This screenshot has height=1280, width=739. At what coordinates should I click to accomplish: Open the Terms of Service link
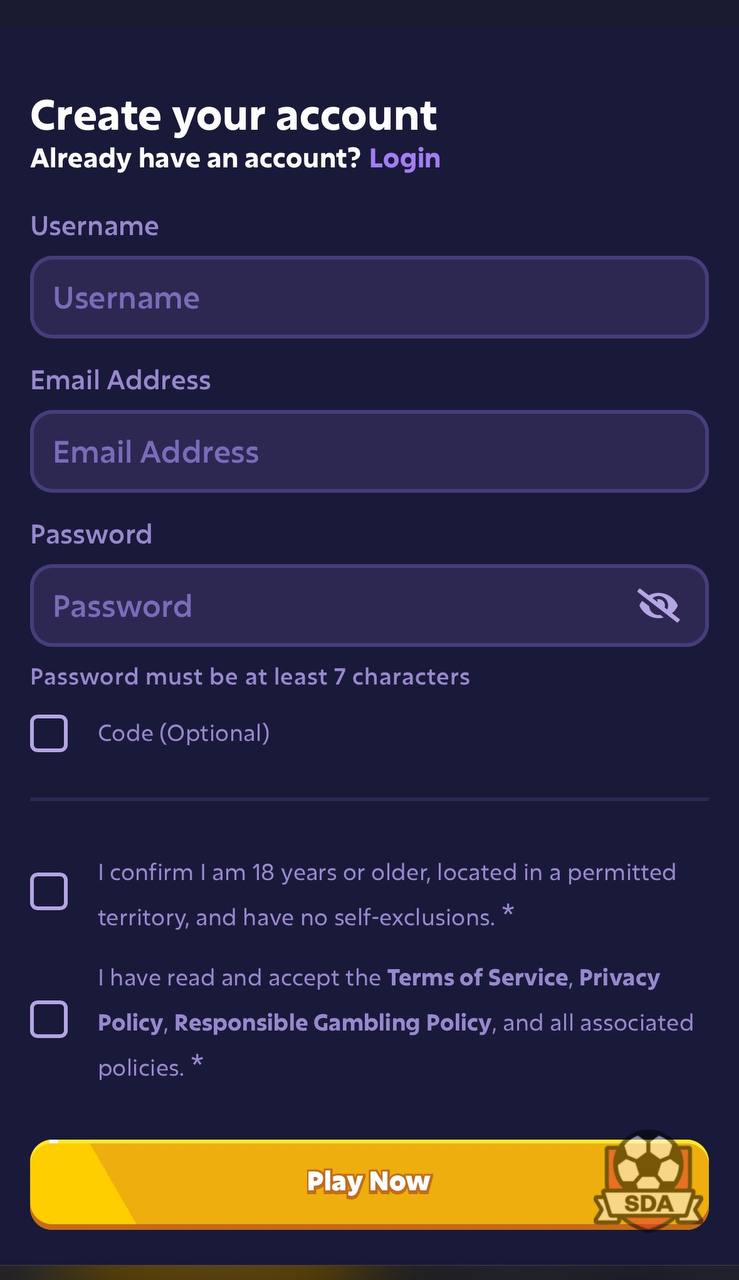(477, 977)
